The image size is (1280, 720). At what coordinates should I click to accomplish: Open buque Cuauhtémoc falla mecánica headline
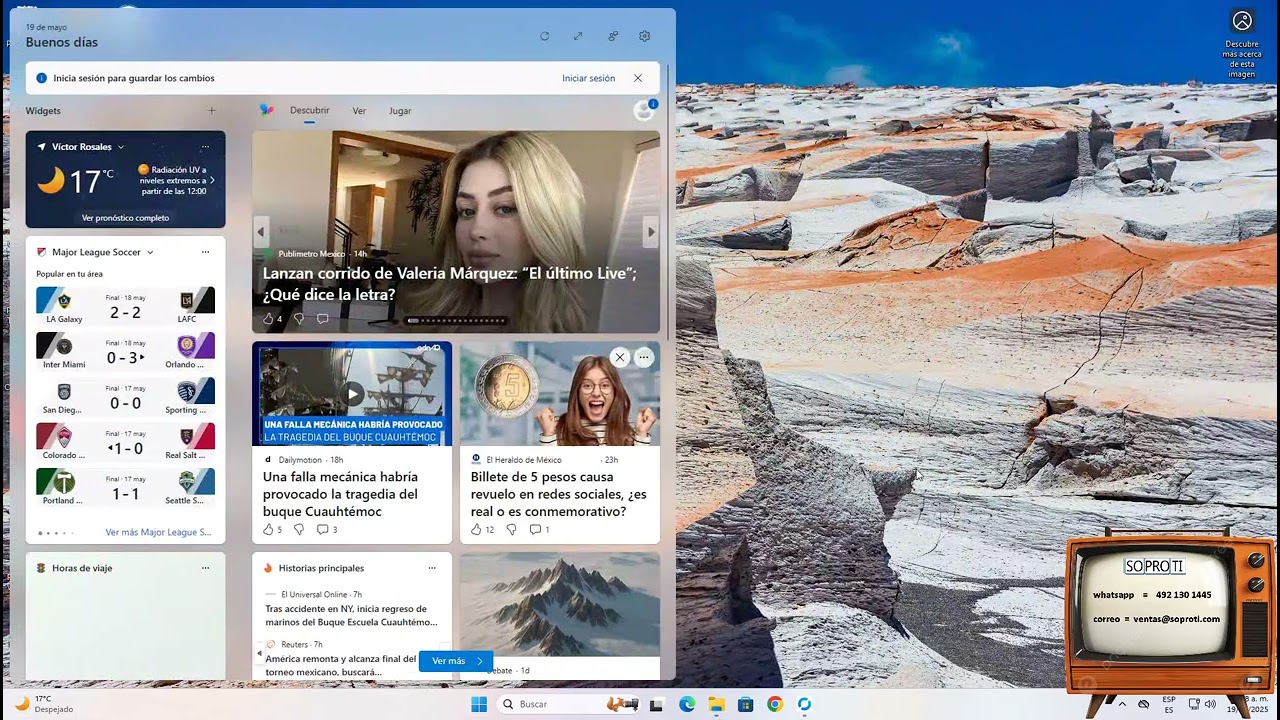point(340,494)
